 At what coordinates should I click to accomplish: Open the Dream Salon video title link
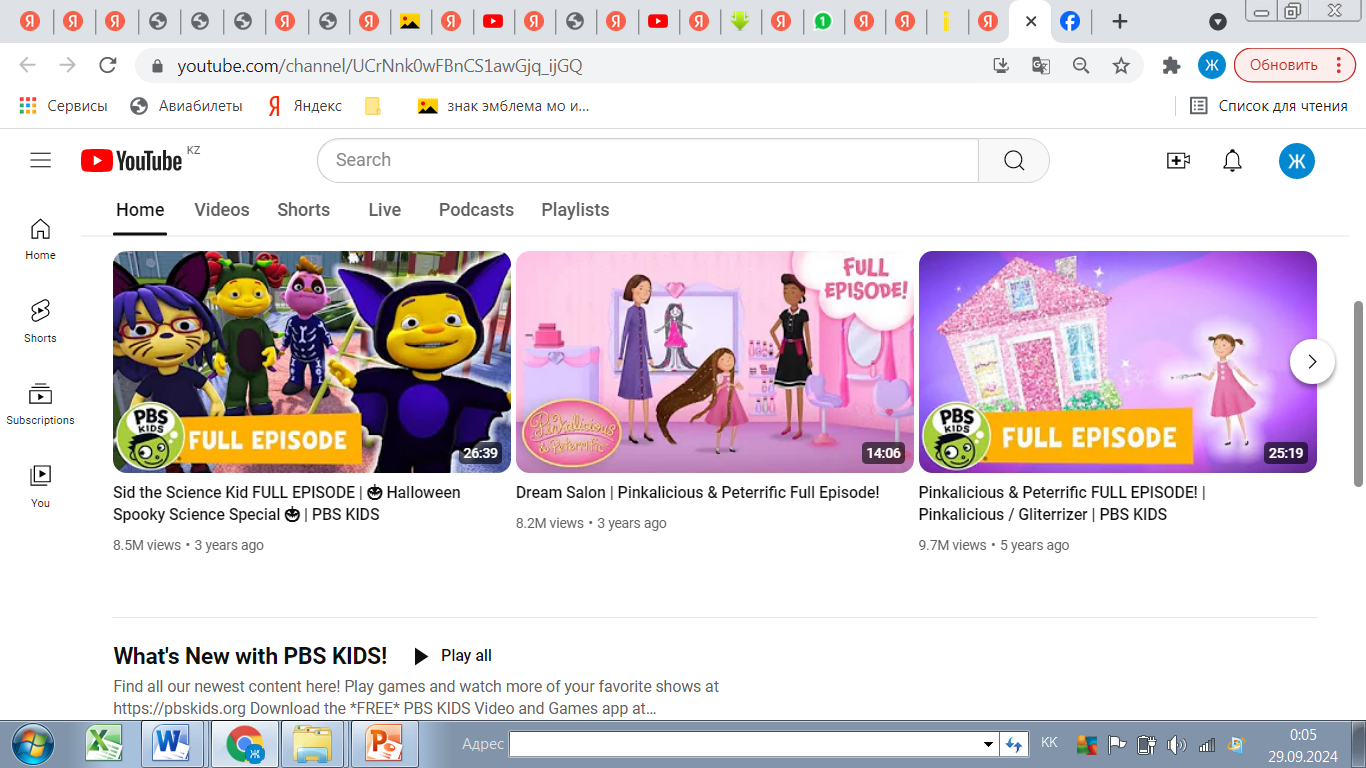coord(698,492)
